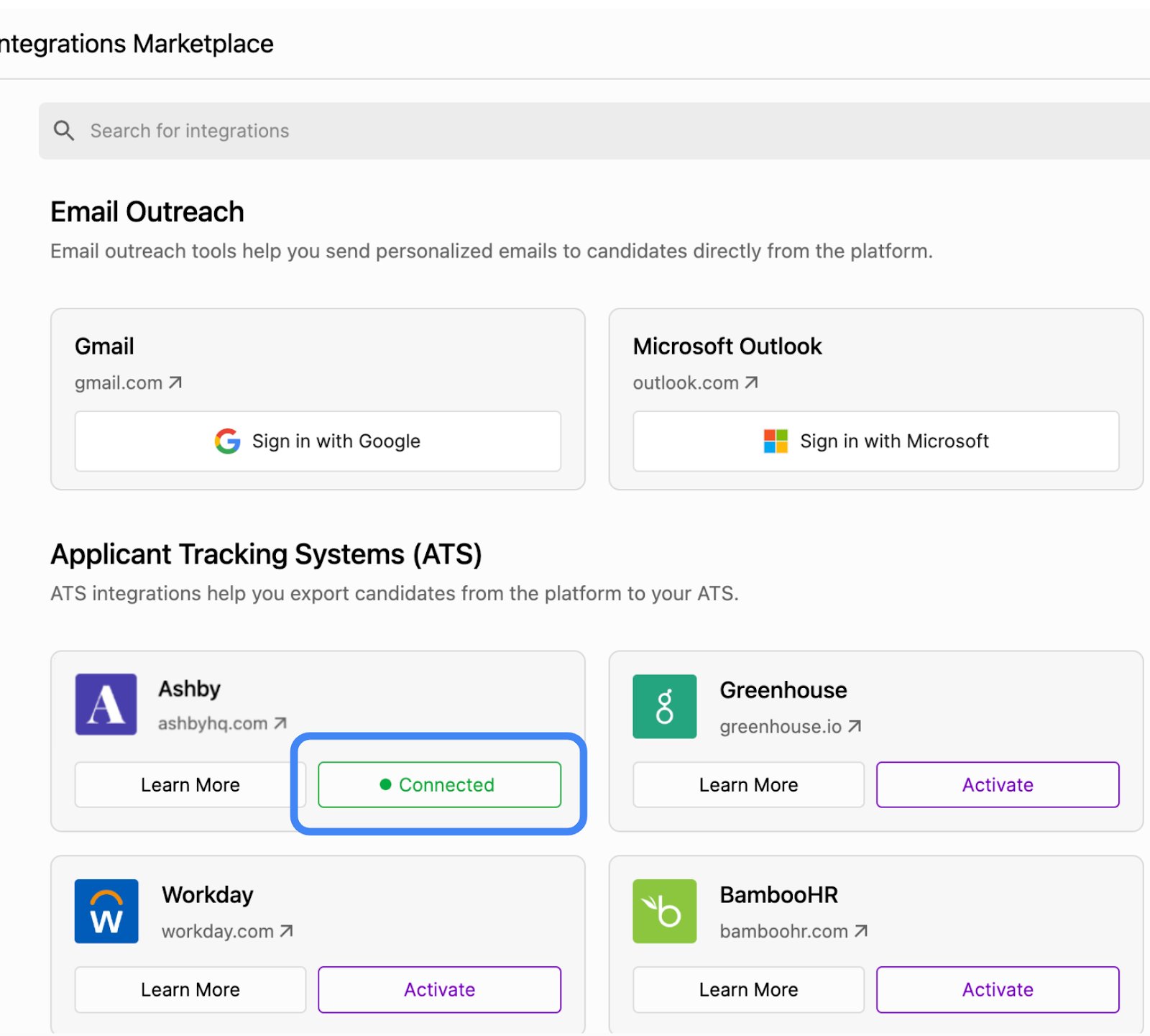
Task: Click the Greenhouse logo icon
Action: pyautogui.click(x=665, y=706)
